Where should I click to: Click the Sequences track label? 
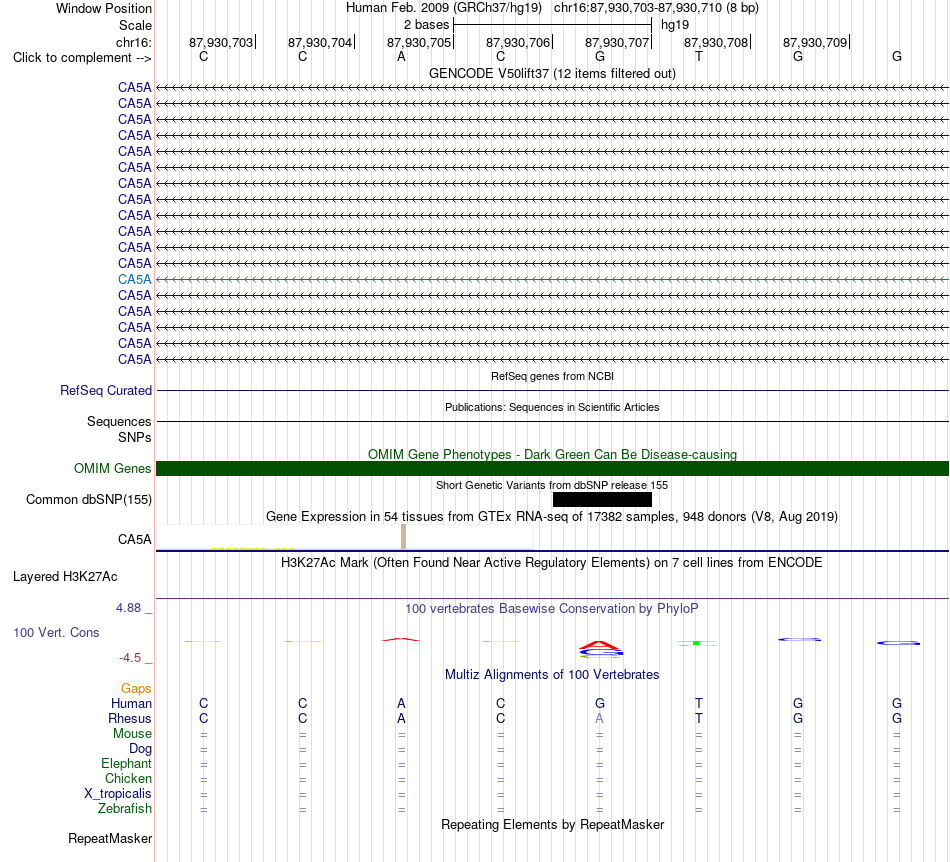[x=119, y=421]
